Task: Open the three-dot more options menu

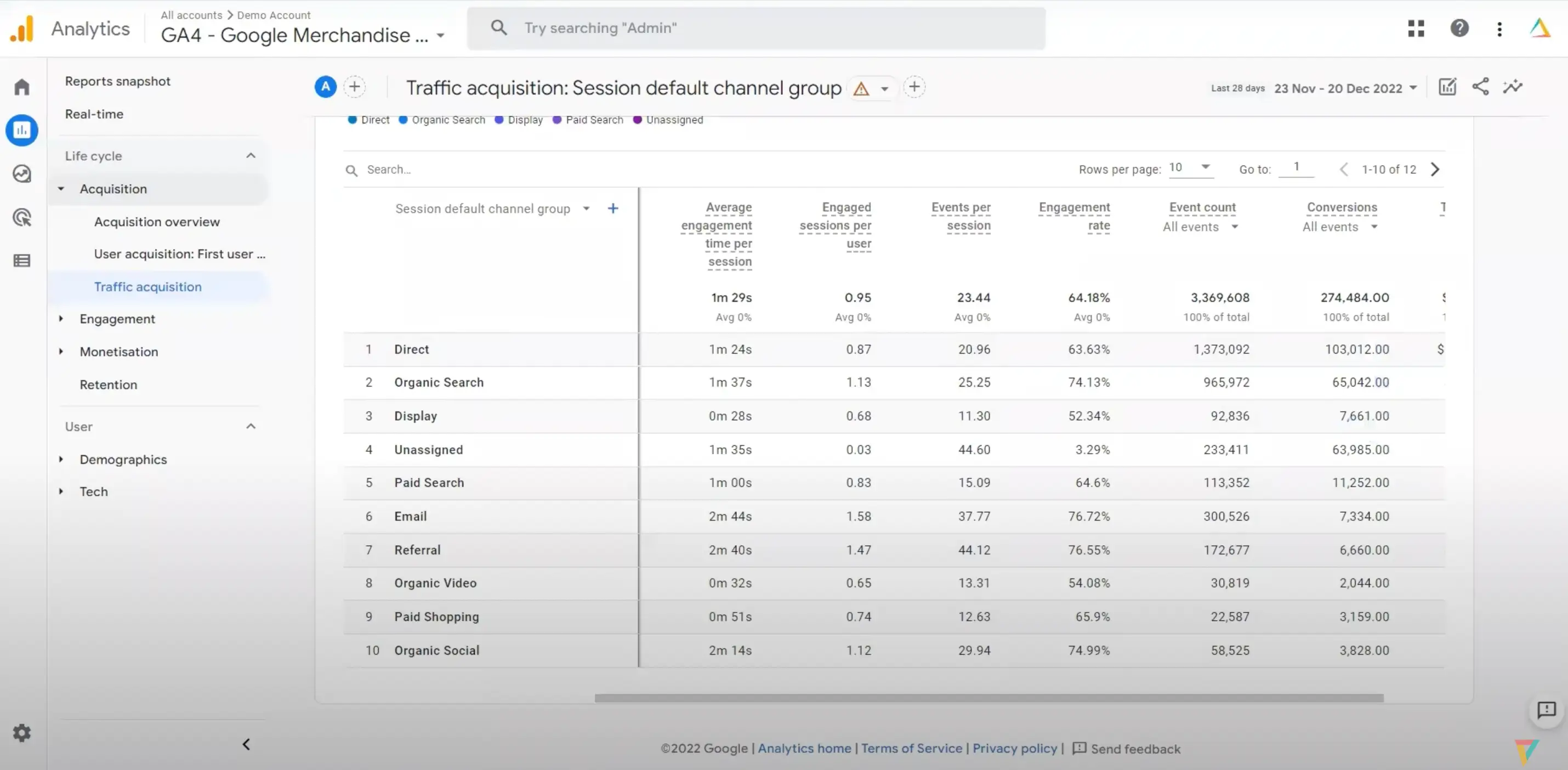Action: (1499, 29)
